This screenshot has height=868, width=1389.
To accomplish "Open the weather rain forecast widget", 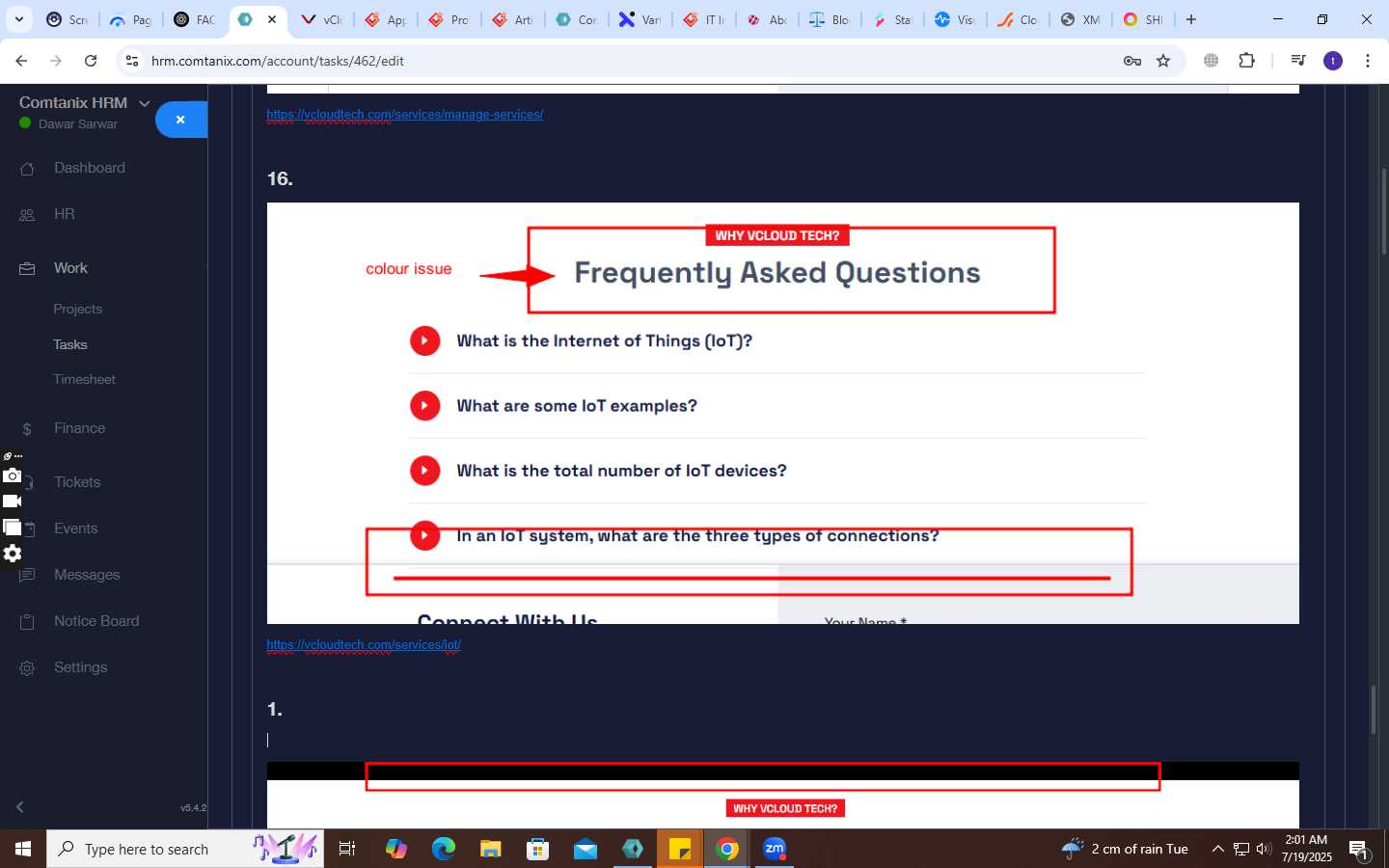I will click(1125, 849).
